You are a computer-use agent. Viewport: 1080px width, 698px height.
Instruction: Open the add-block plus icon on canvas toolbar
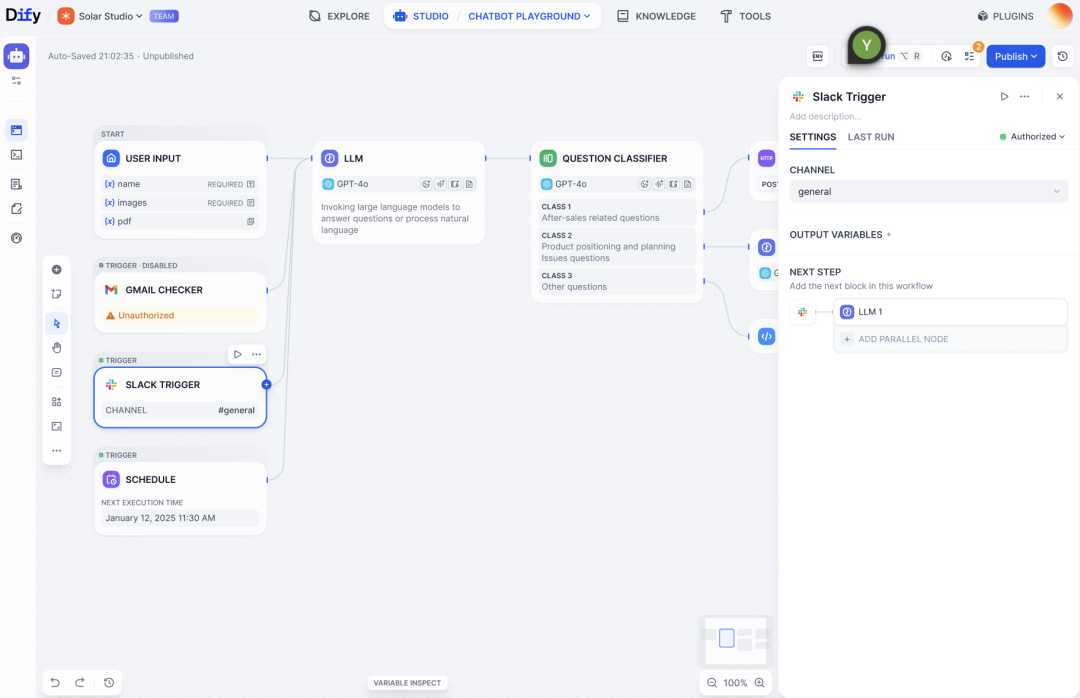pos(57,269)
